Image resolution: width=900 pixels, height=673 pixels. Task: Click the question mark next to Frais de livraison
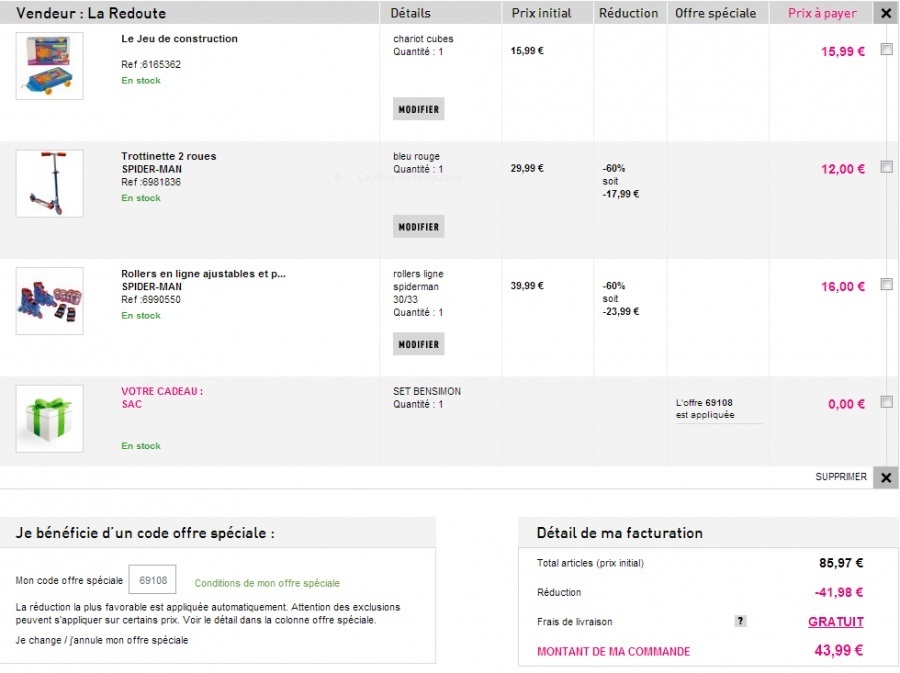click(x=740, y=621)
